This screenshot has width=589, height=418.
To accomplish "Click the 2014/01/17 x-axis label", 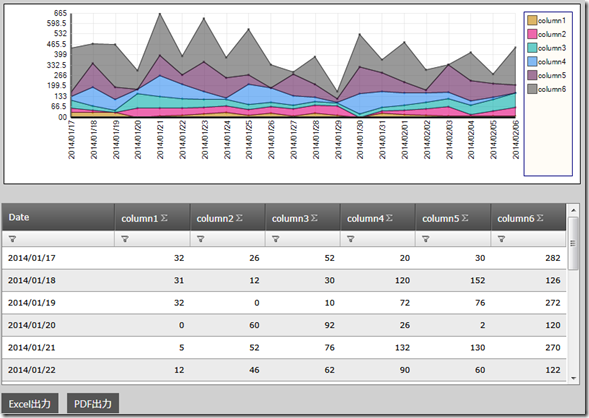I will (71, 140).
